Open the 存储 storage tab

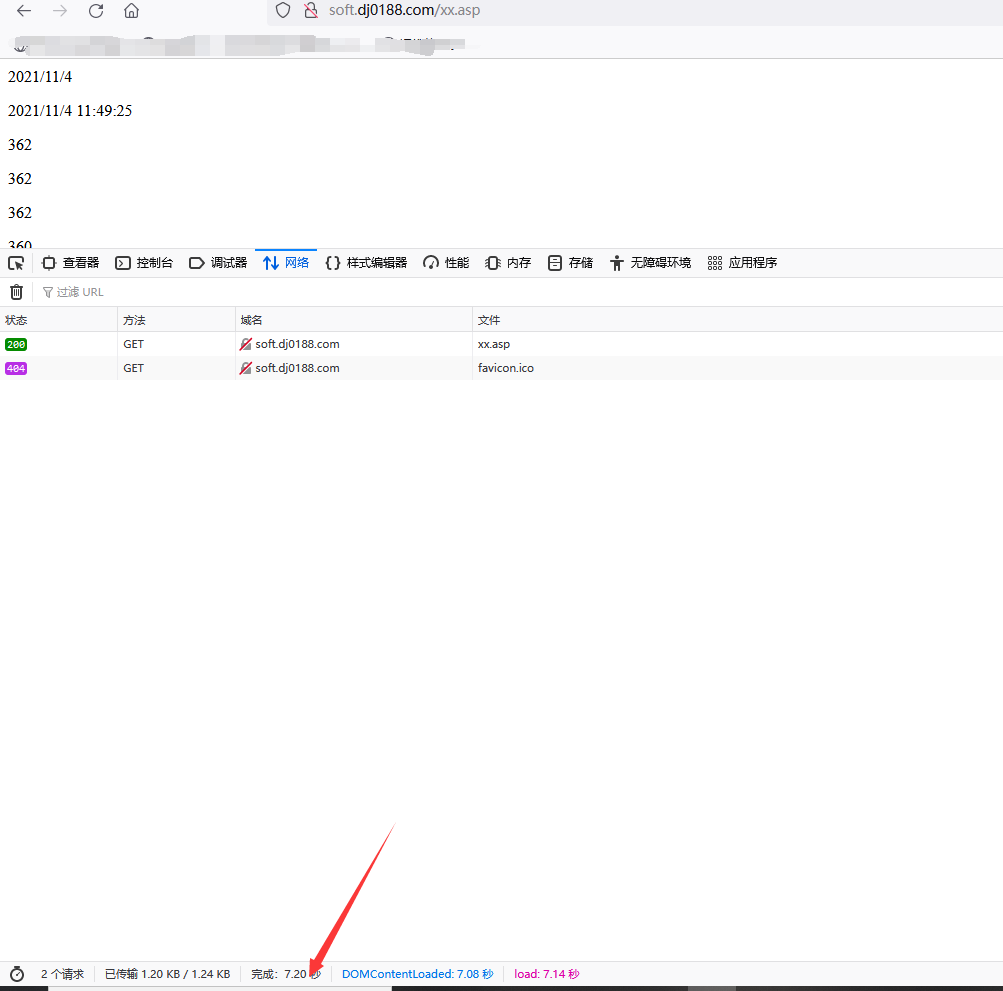pos(570,263)
